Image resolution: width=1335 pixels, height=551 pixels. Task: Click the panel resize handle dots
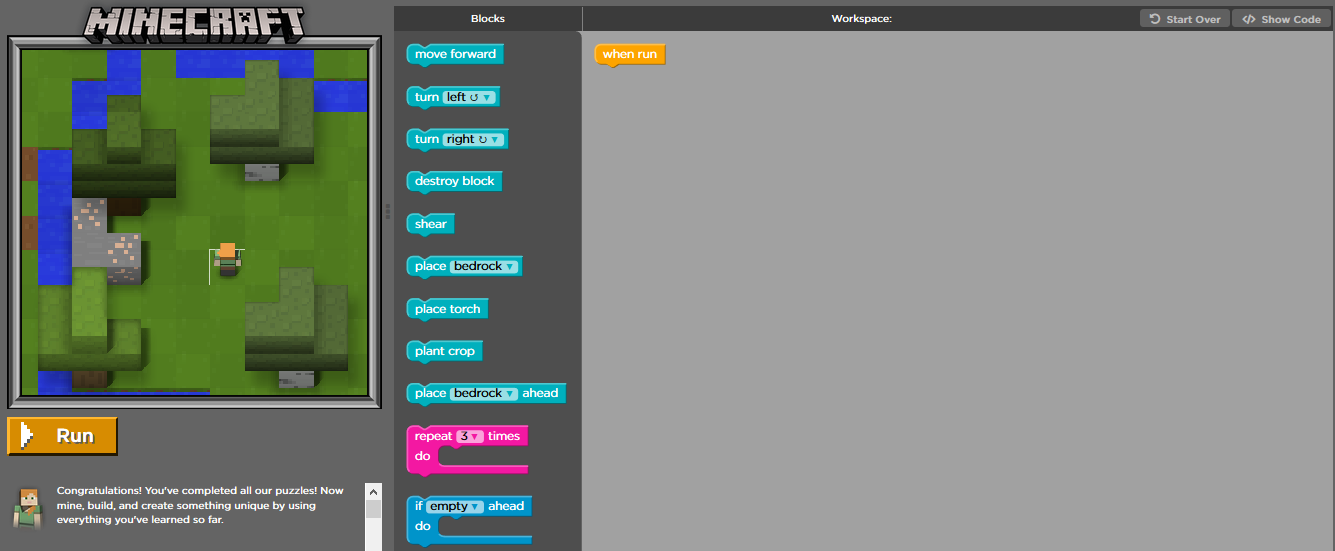click(388, 212)
